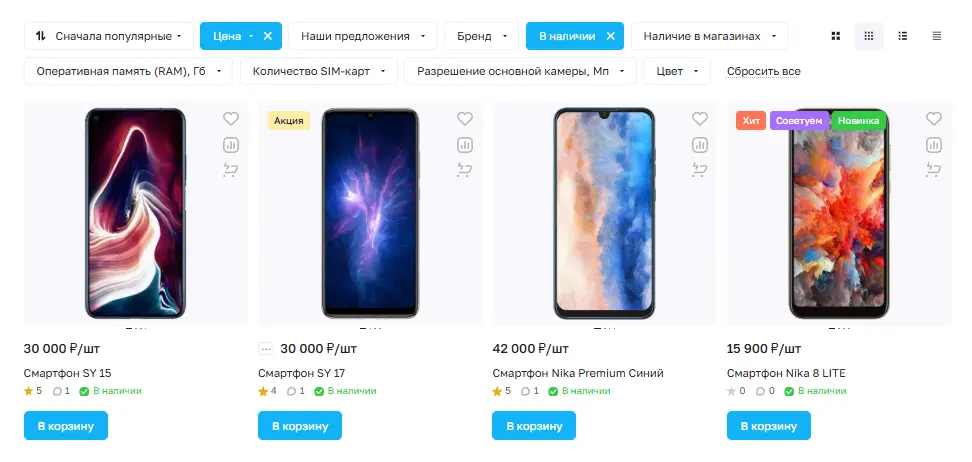
Task: Click compare icon on Nika 8 LITE
Action: pos(933,145)
